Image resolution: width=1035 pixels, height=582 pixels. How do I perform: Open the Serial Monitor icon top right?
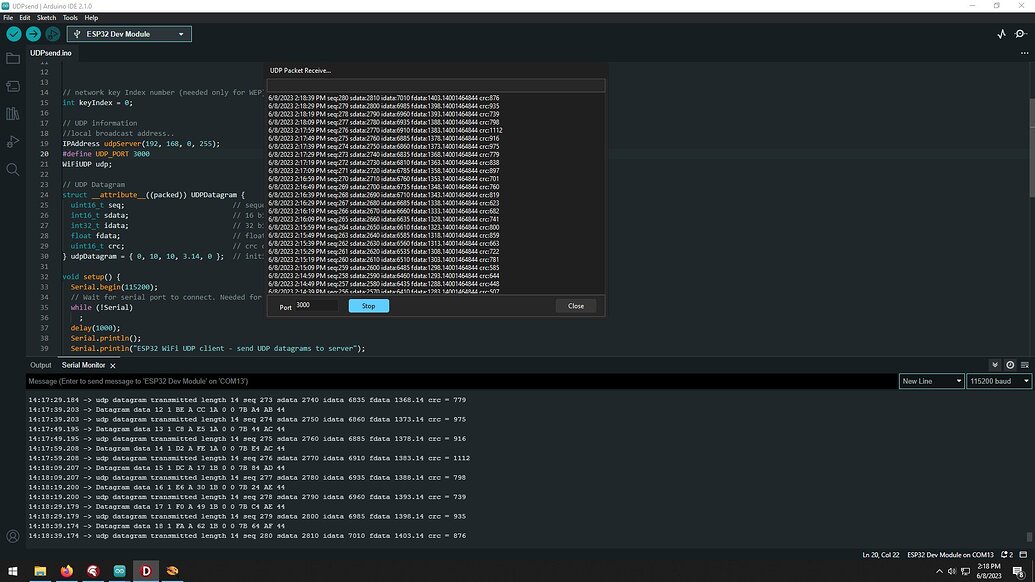[1021, 33]
